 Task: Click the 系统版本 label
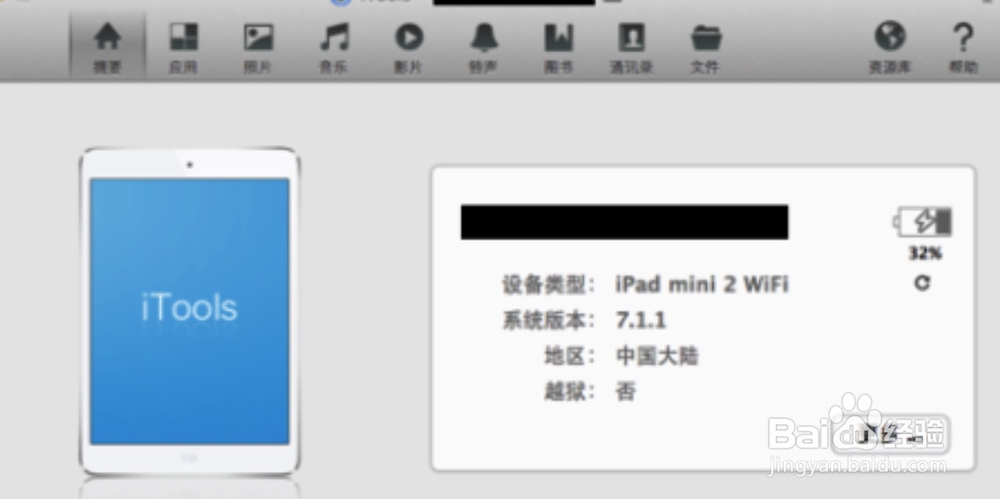pos(548,320)
